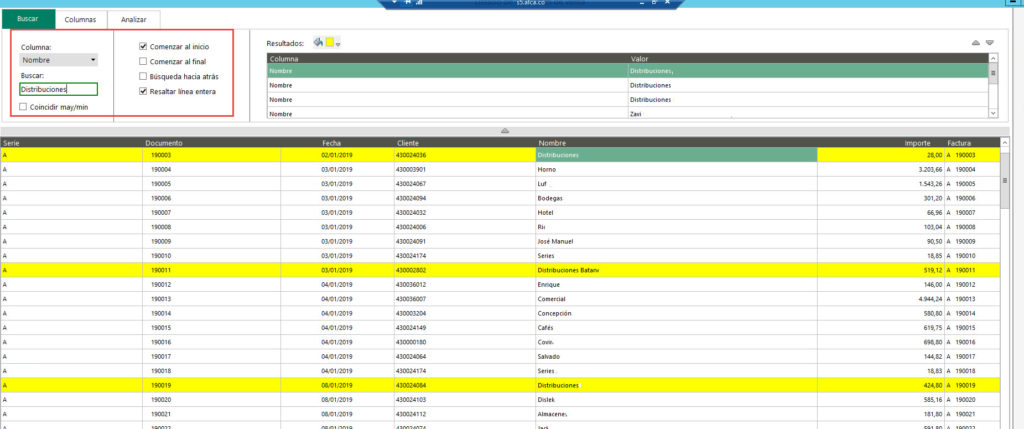1024x429 pixels.
Task: Open the yellow highlight color swatch
Action: click(330, 42)
